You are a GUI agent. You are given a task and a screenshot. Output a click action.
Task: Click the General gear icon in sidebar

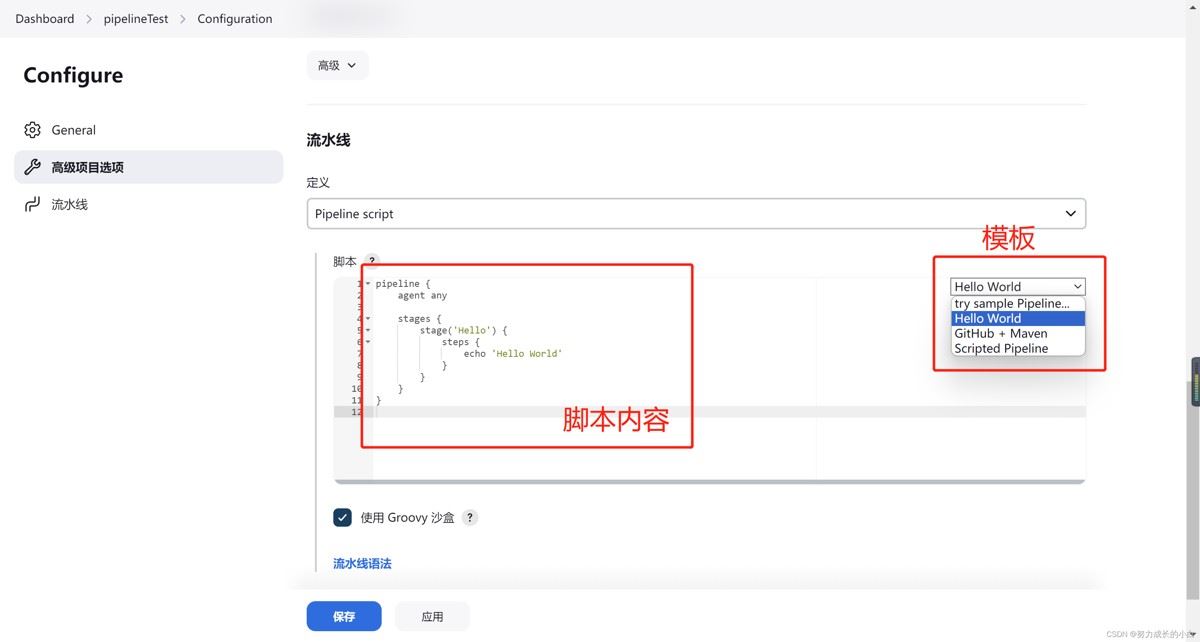[32, 130]
